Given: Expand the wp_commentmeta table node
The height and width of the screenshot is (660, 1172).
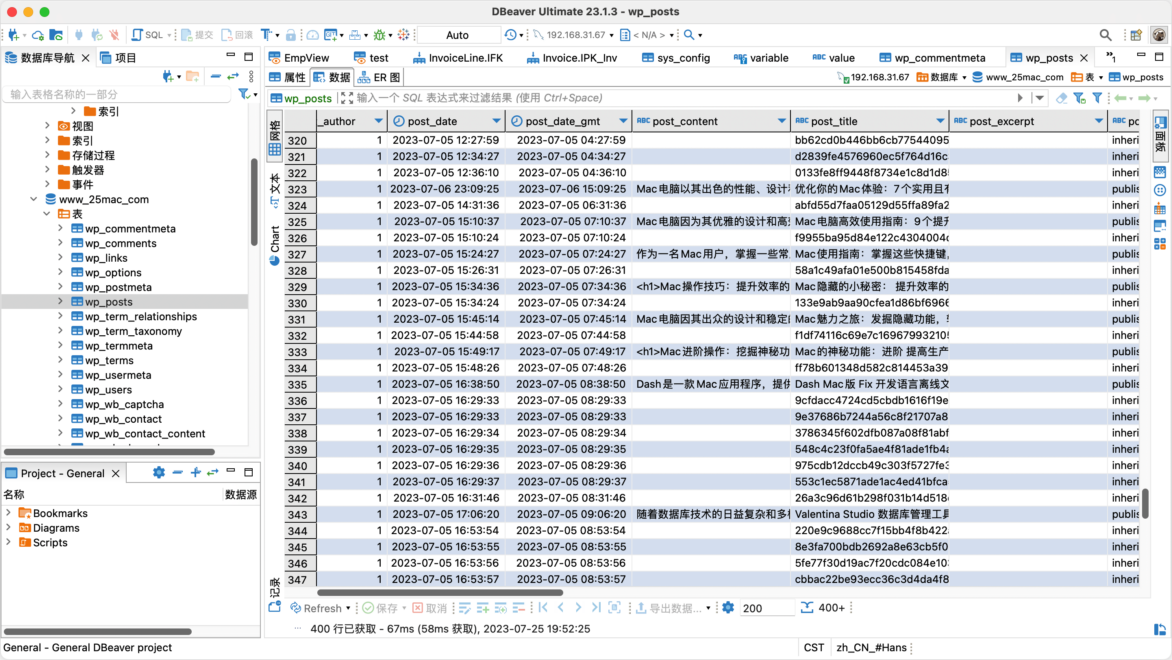Looking at the screenshot, I should point(61,229).
